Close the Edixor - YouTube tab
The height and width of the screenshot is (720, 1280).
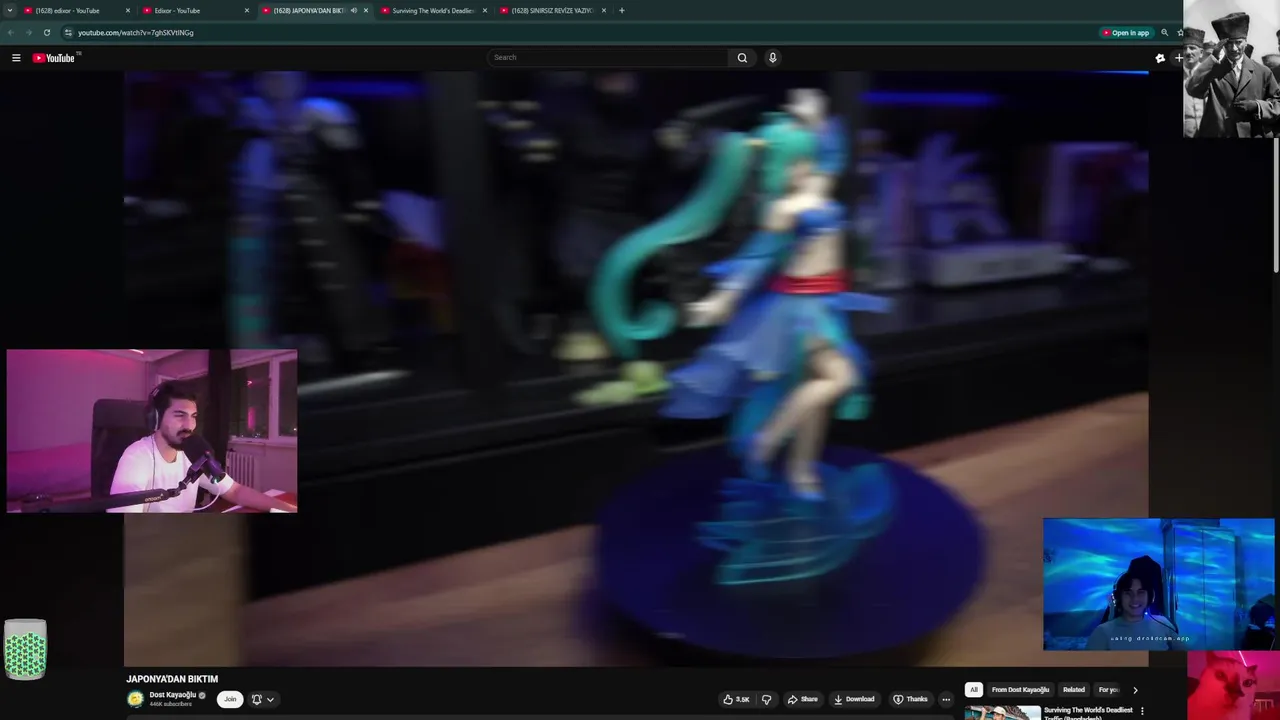[247, 11]
